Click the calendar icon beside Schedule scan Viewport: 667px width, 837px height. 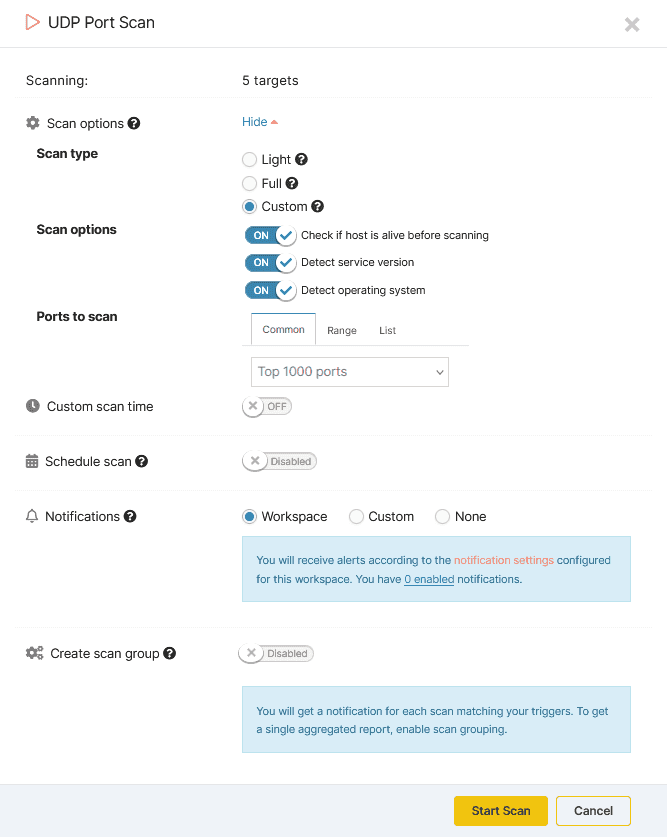pos(32,461)
